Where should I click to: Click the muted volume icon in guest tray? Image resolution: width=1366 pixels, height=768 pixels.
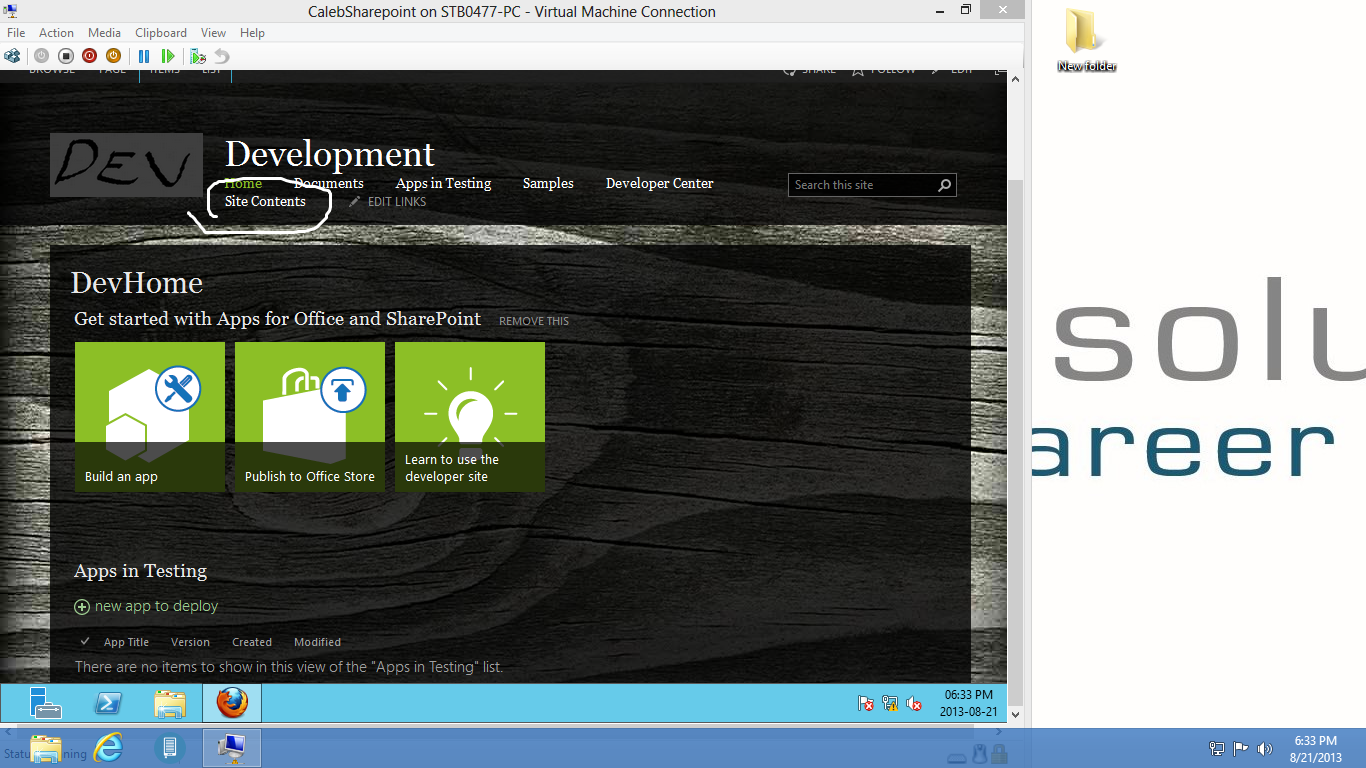pyautogui.click(x=914, y=703)
